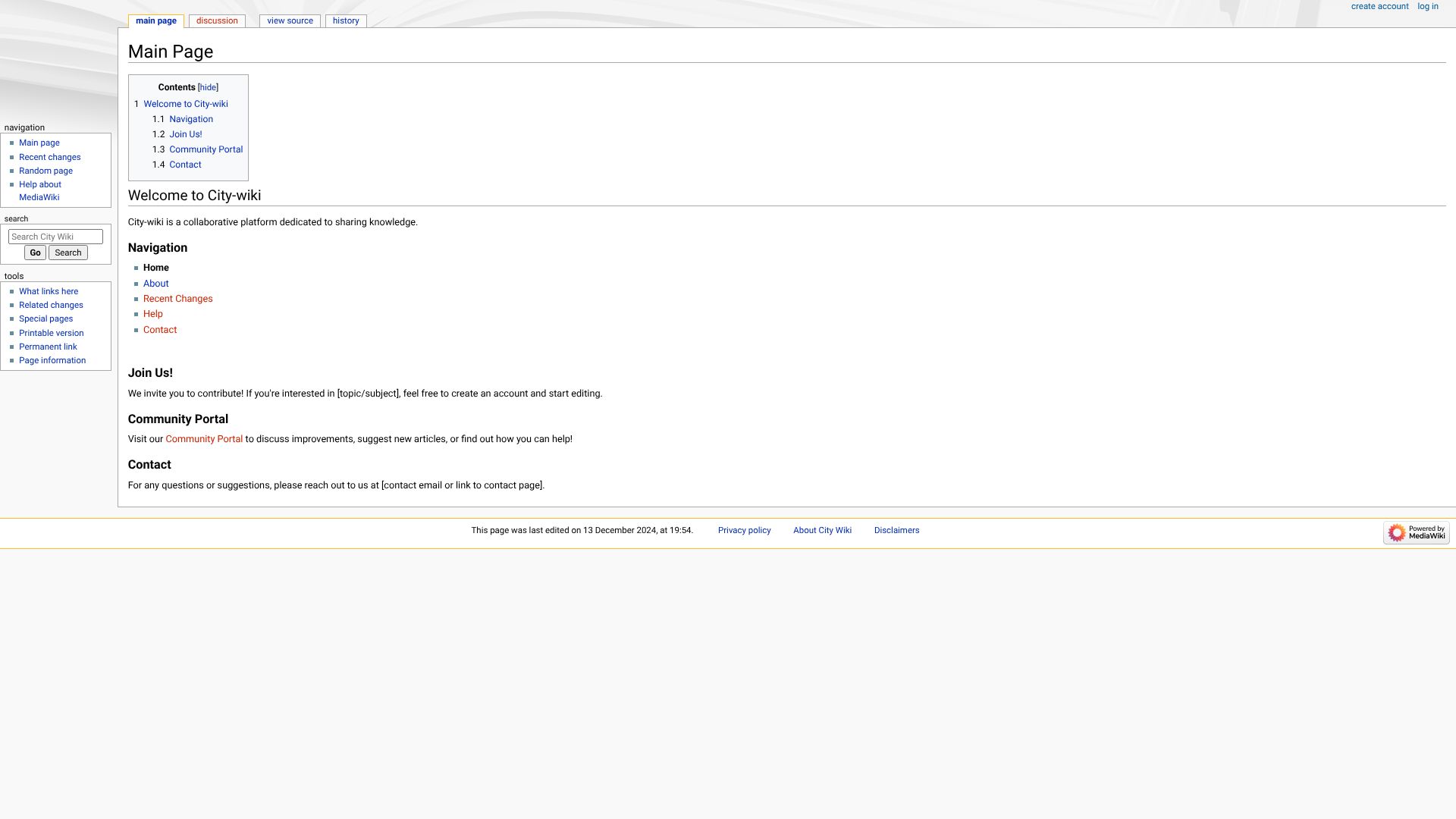
Task: Open the history tab
Action: 346,21
